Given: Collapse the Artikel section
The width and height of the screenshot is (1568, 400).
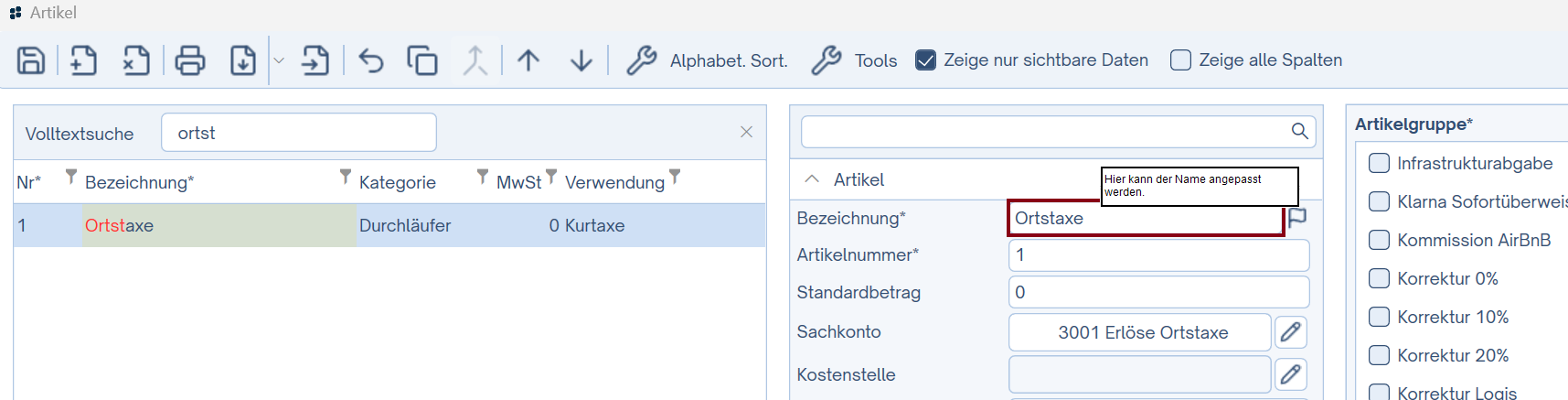Looking at the screenshot, I should (x=812, y=179).
